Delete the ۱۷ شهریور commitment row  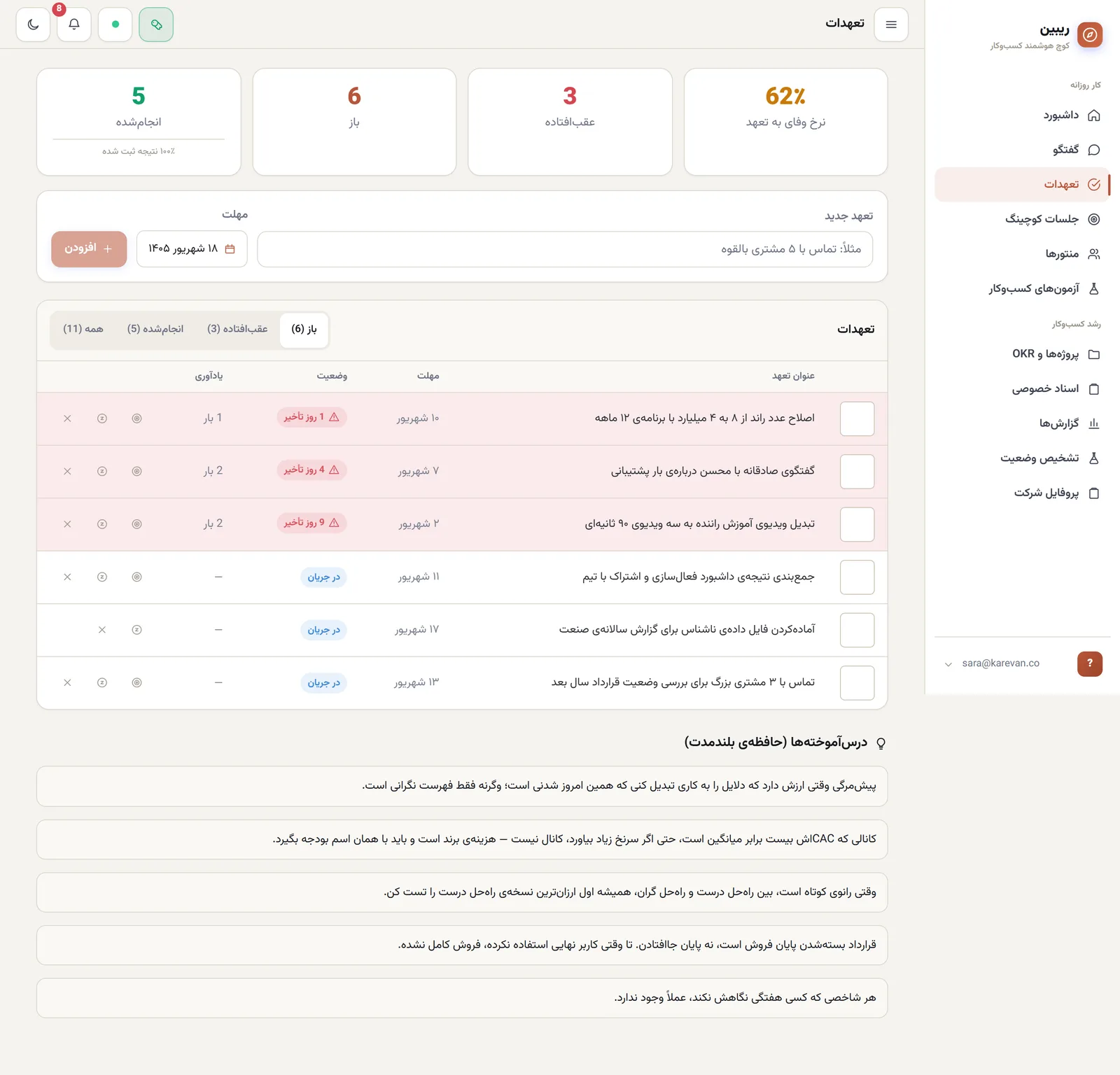coord(102,630)
